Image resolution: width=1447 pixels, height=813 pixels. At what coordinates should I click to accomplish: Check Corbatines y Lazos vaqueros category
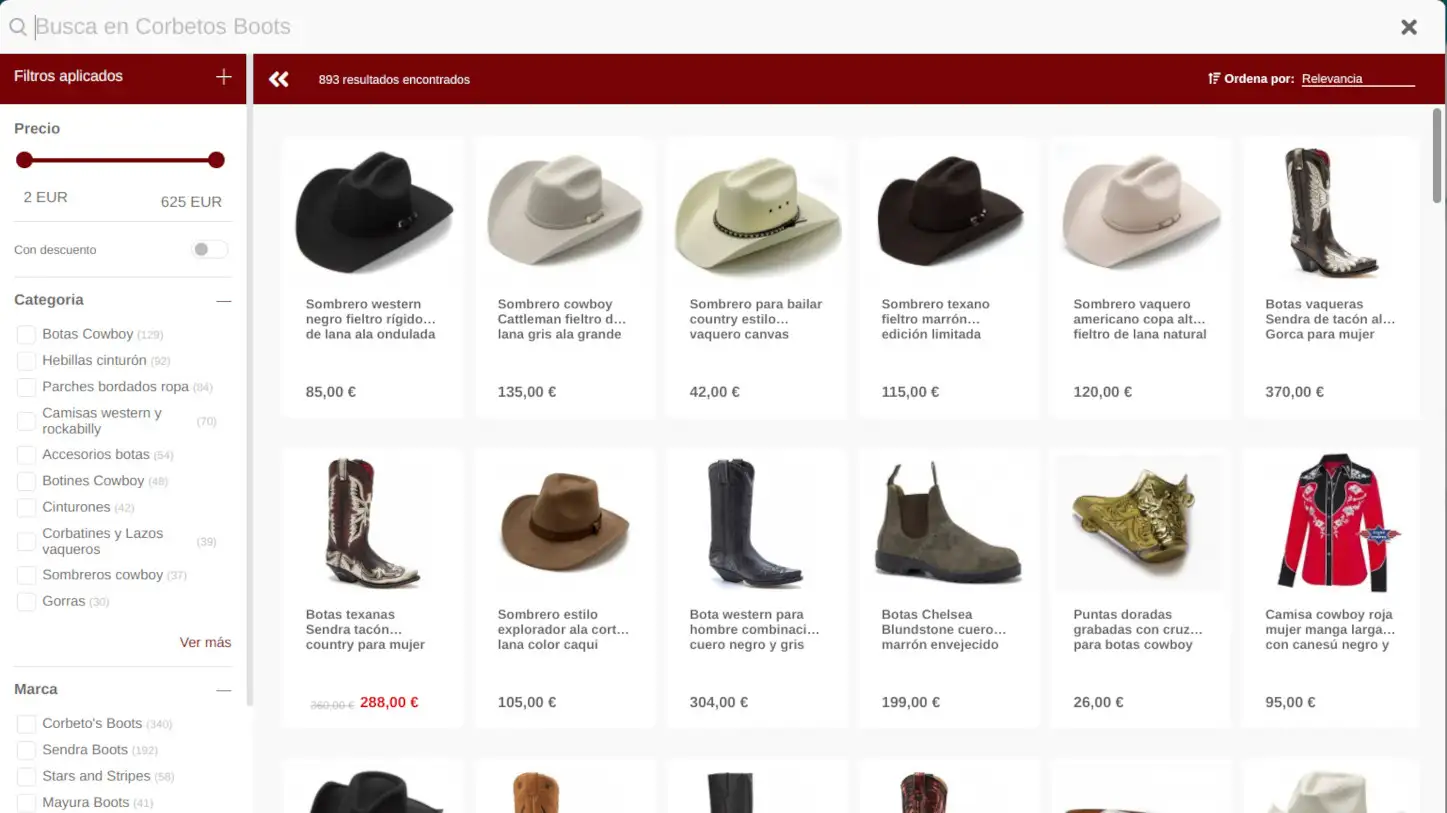pos(26,542)
